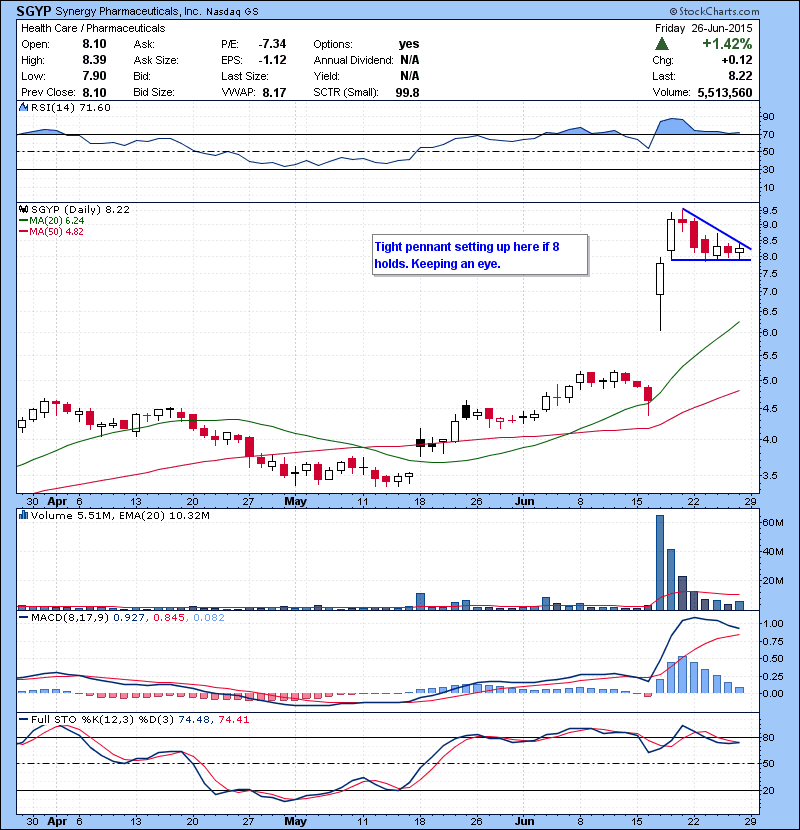Click the Full STO legend icon
The height and width of the screenshot is (830, 800).
pos(23,719)
